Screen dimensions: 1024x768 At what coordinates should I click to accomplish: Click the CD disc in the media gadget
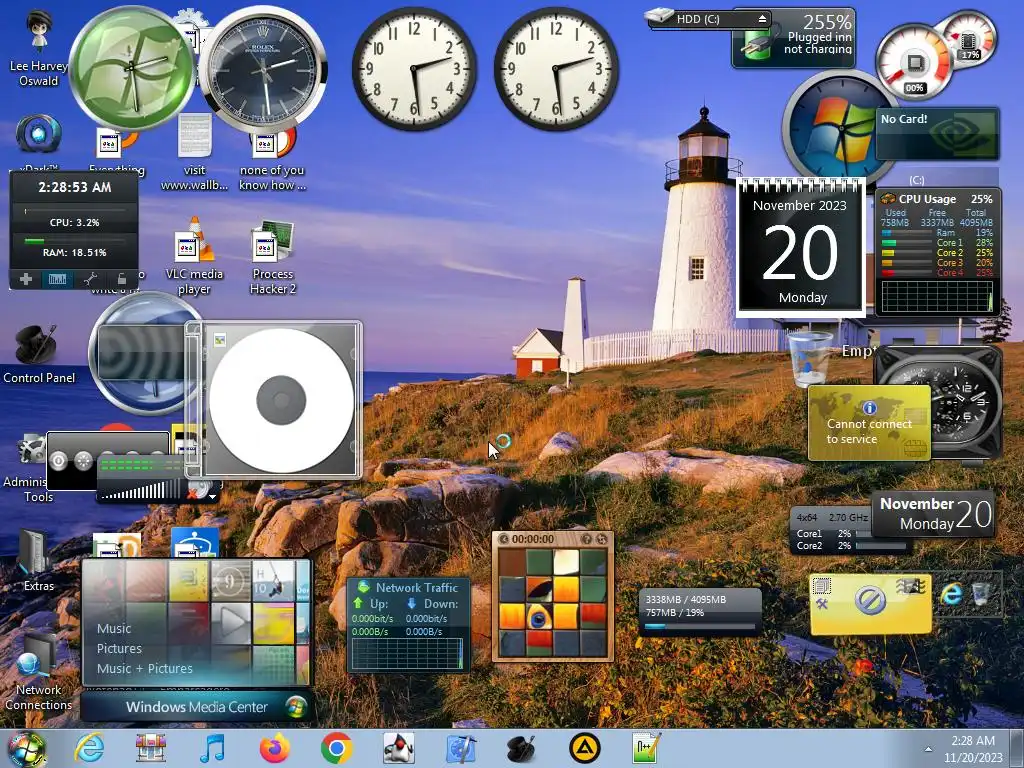(x=281, y=400)
